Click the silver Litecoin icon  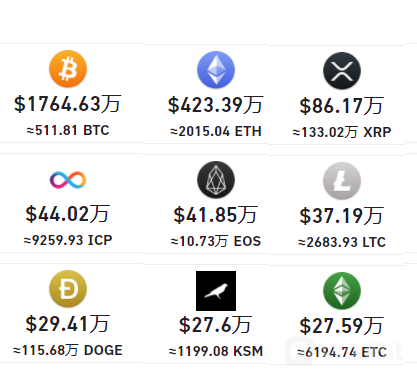[342, 181]
